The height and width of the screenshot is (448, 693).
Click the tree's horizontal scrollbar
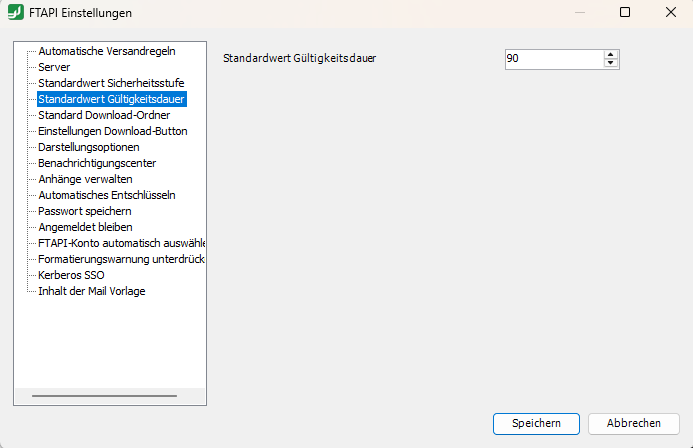pos(104,396)
